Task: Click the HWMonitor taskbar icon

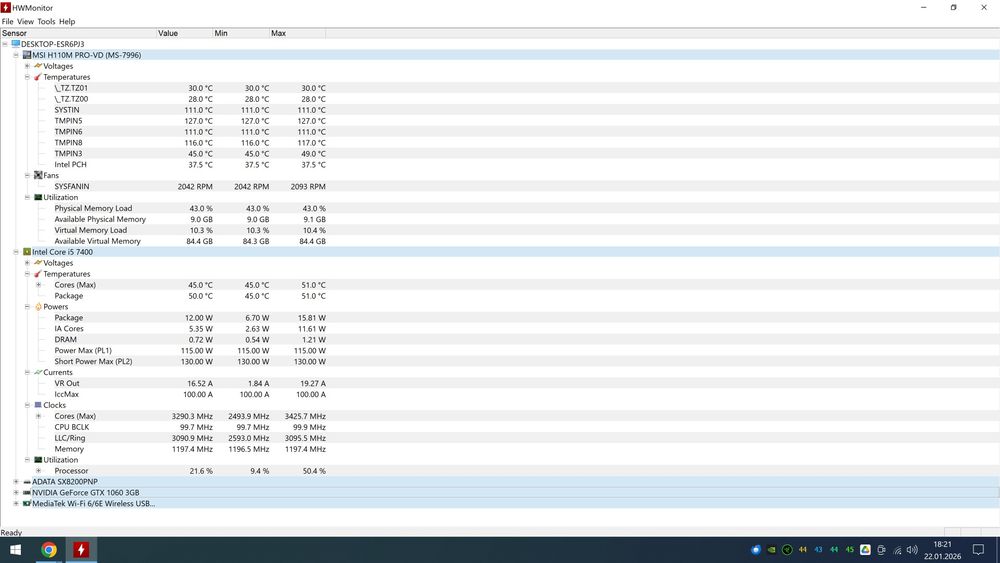Action: click(x=81, y=549)
